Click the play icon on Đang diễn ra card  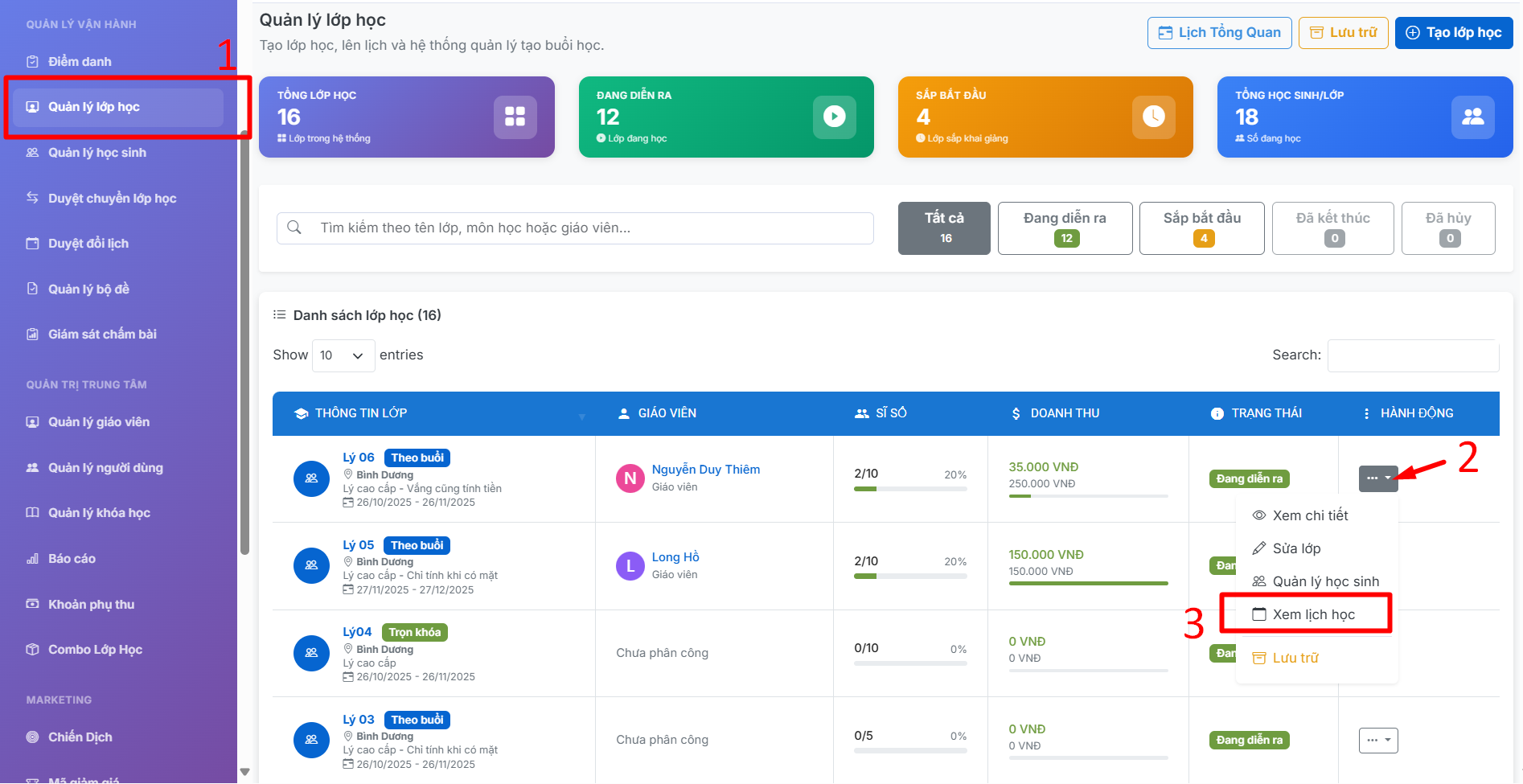[834, 117]
